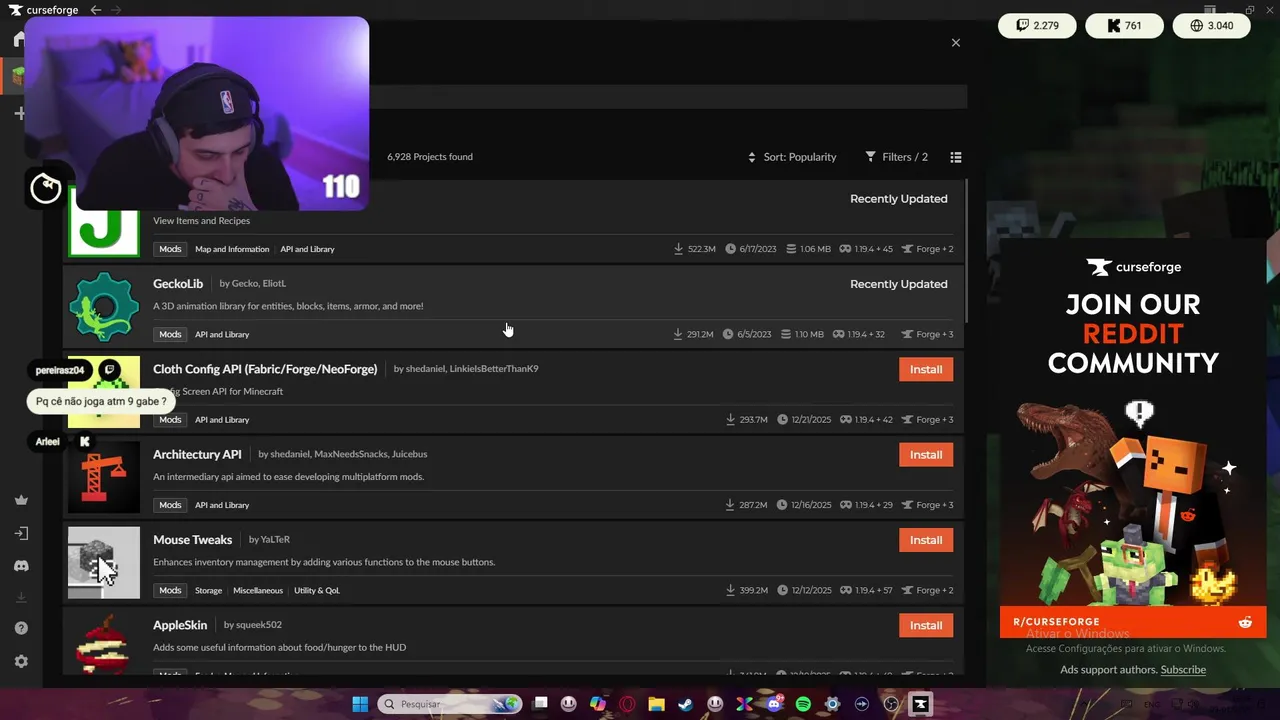Open Cloth Config API title
Image resolution: width=1280 pixels, height=720 pixels.
265,369
